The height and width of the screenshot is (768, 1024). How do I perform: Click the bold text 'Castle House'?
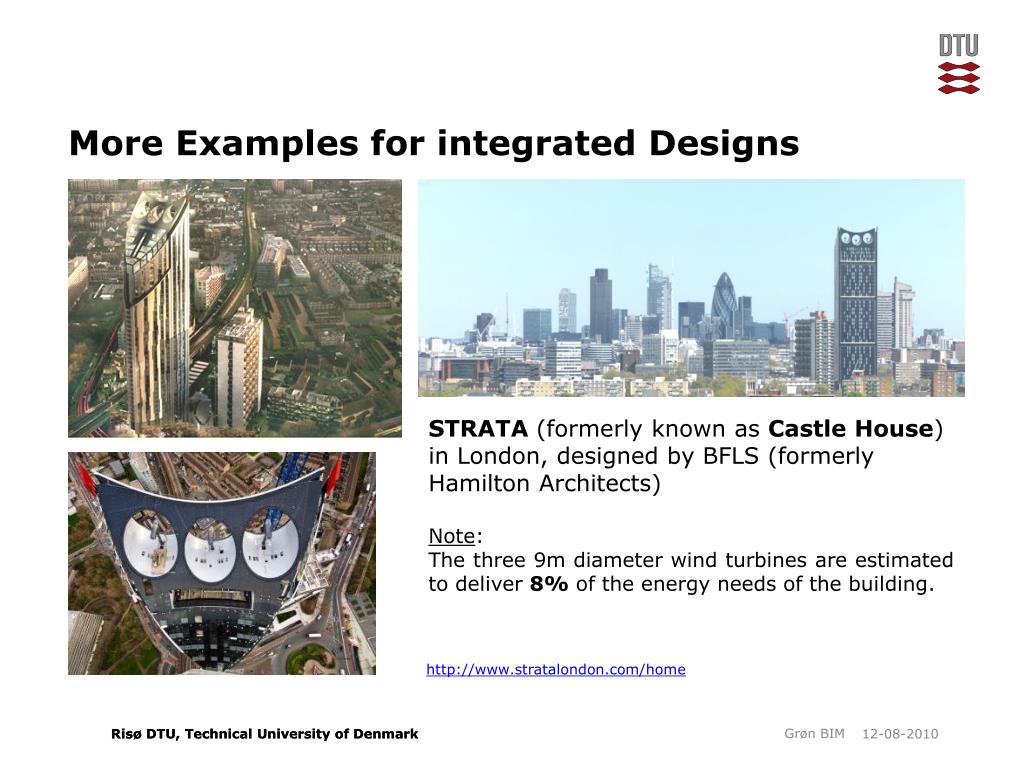pos(851,429)
